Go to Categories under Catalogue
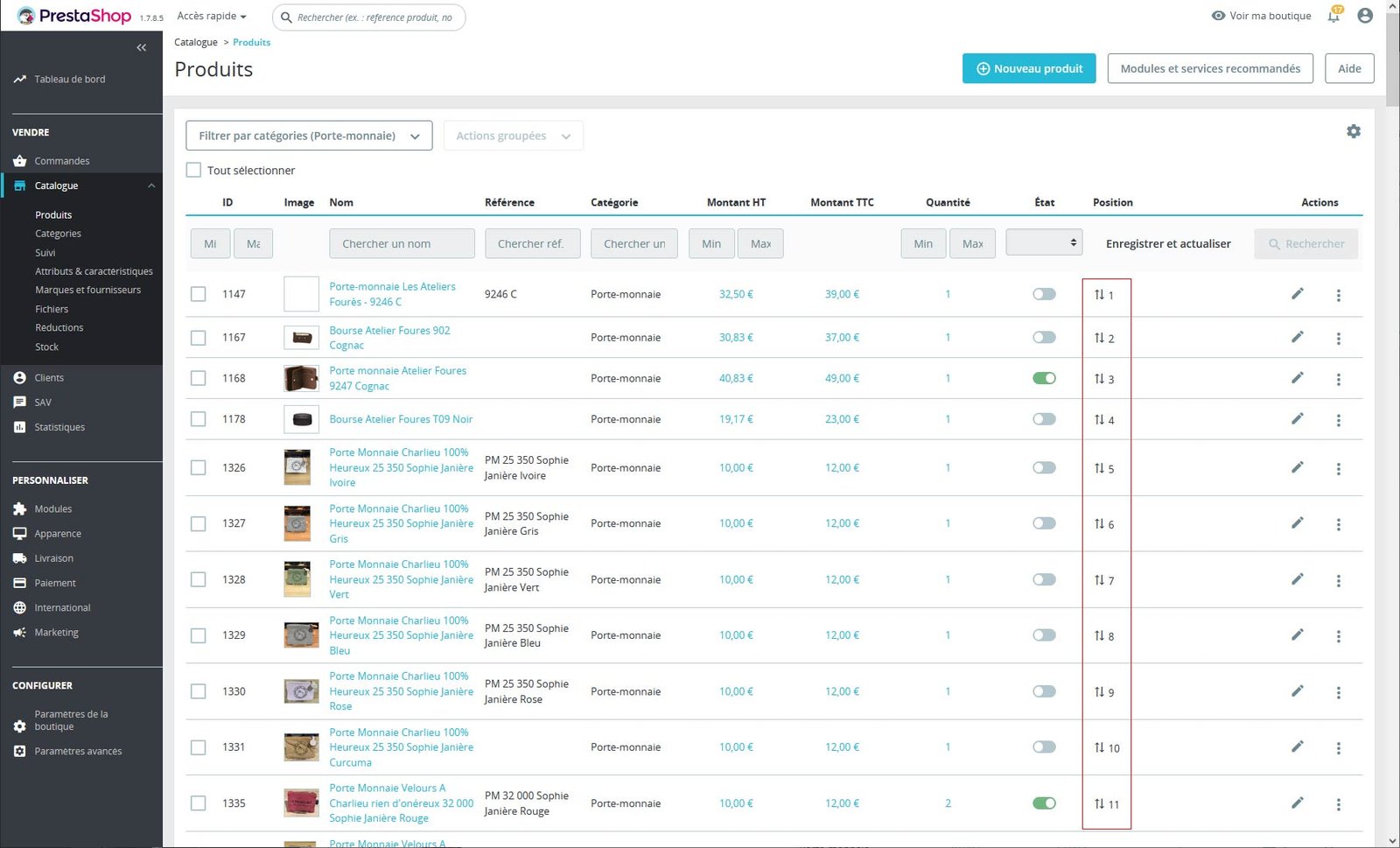Image resolution: width=1400 pixels, height=848 pixels. point(58,234)
